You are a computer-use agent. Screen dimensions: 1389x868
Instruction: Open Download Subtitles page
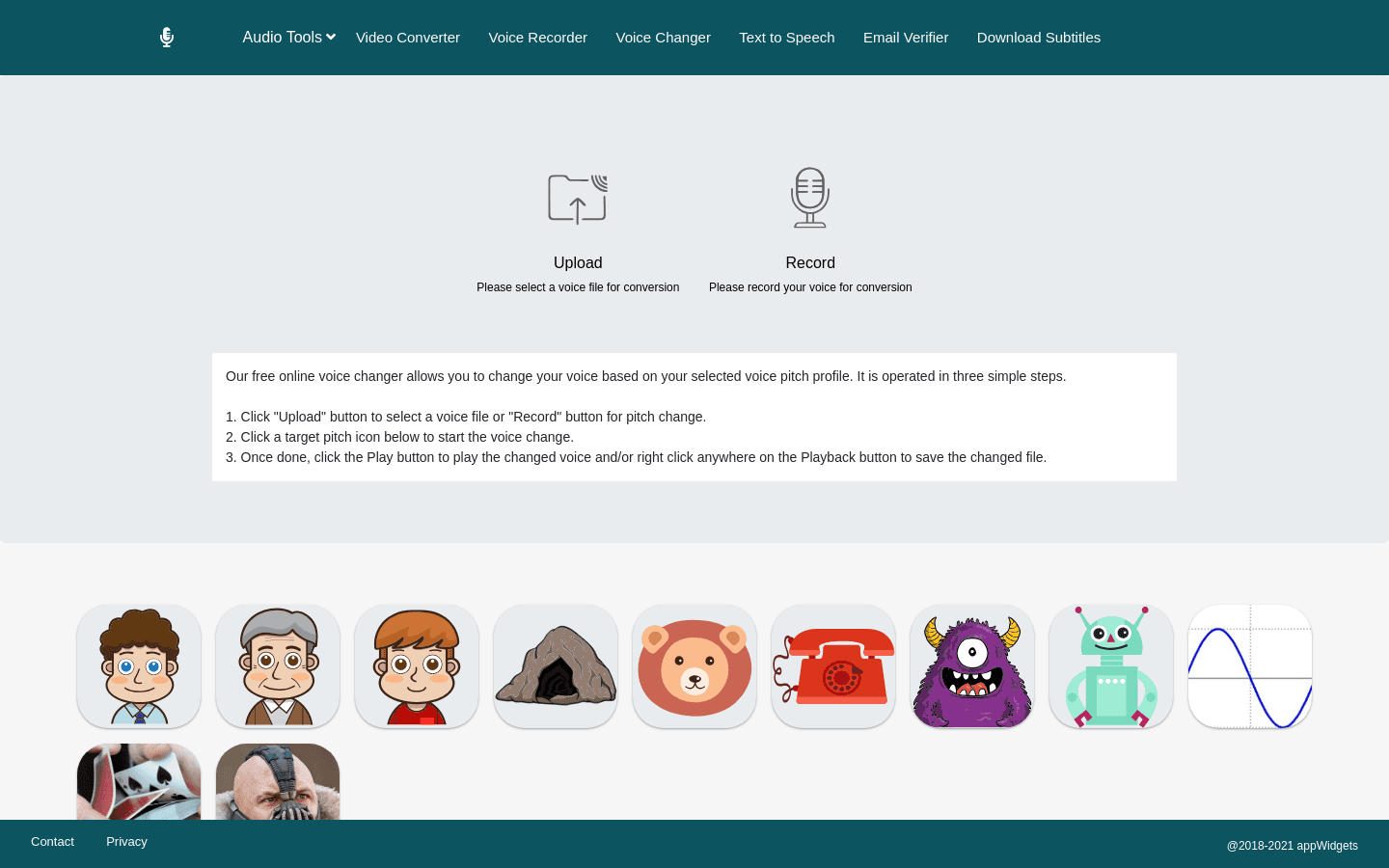pos(1038,38)
